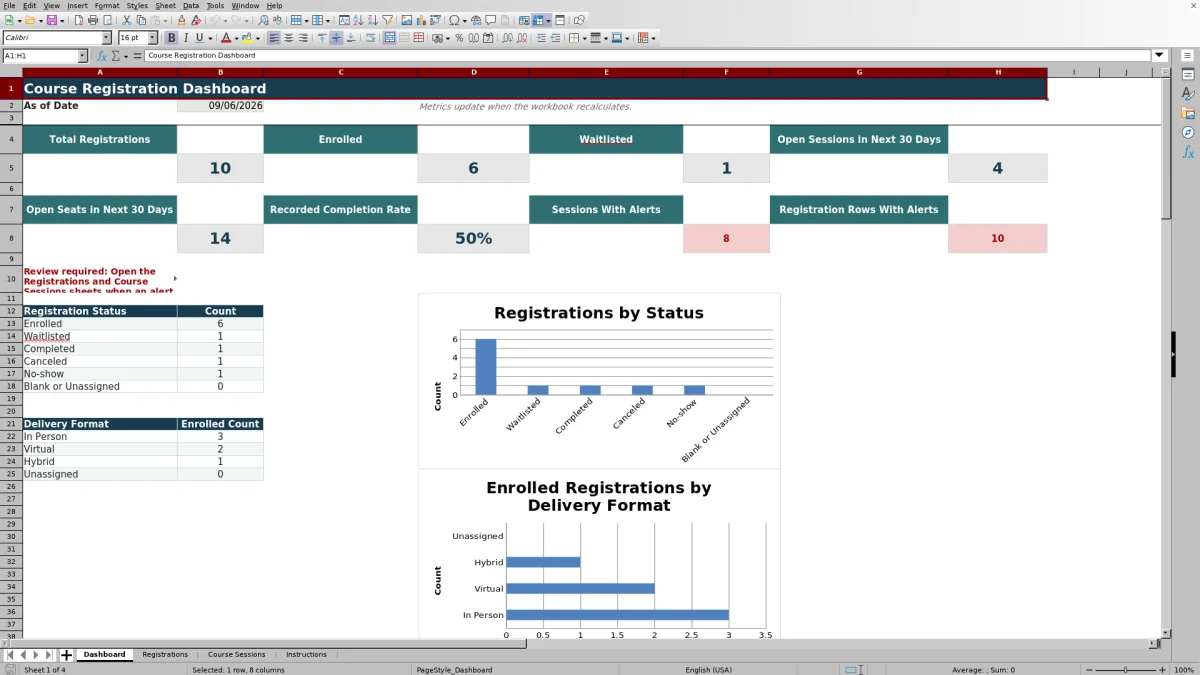The image size is (1200, 675).
Task: Click the row 12 header
Action: [x=11, y=311]
